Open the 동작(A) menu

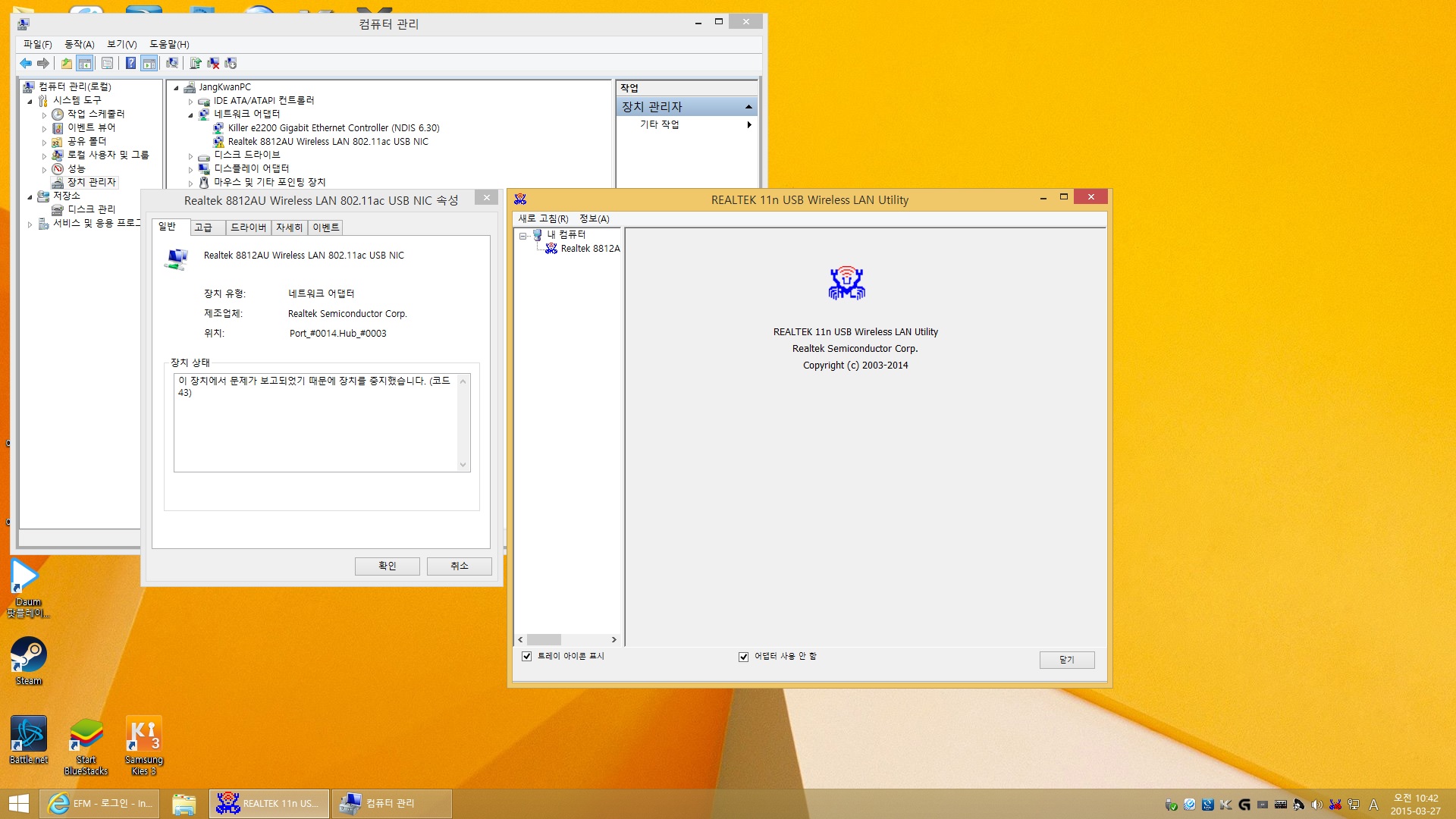(80, 44)
